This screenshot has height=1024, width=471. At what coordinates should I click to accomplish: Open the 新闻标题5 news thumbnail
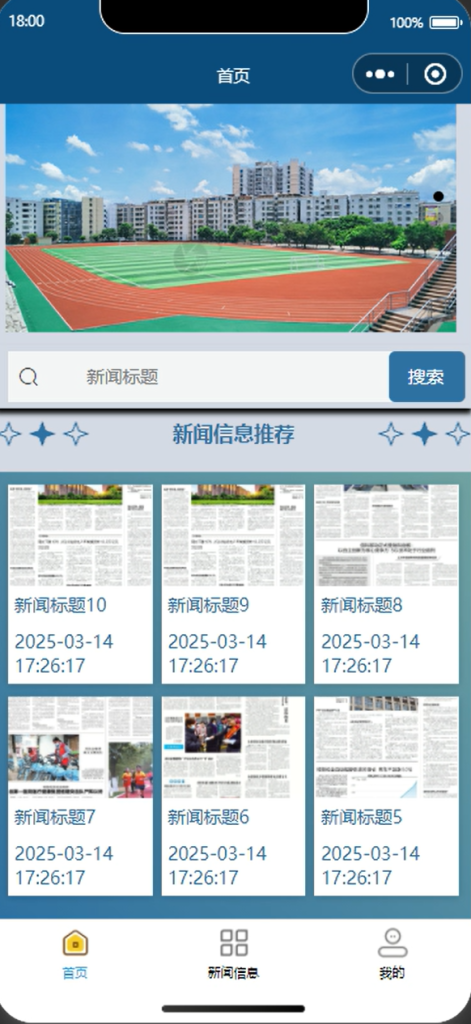386,748
